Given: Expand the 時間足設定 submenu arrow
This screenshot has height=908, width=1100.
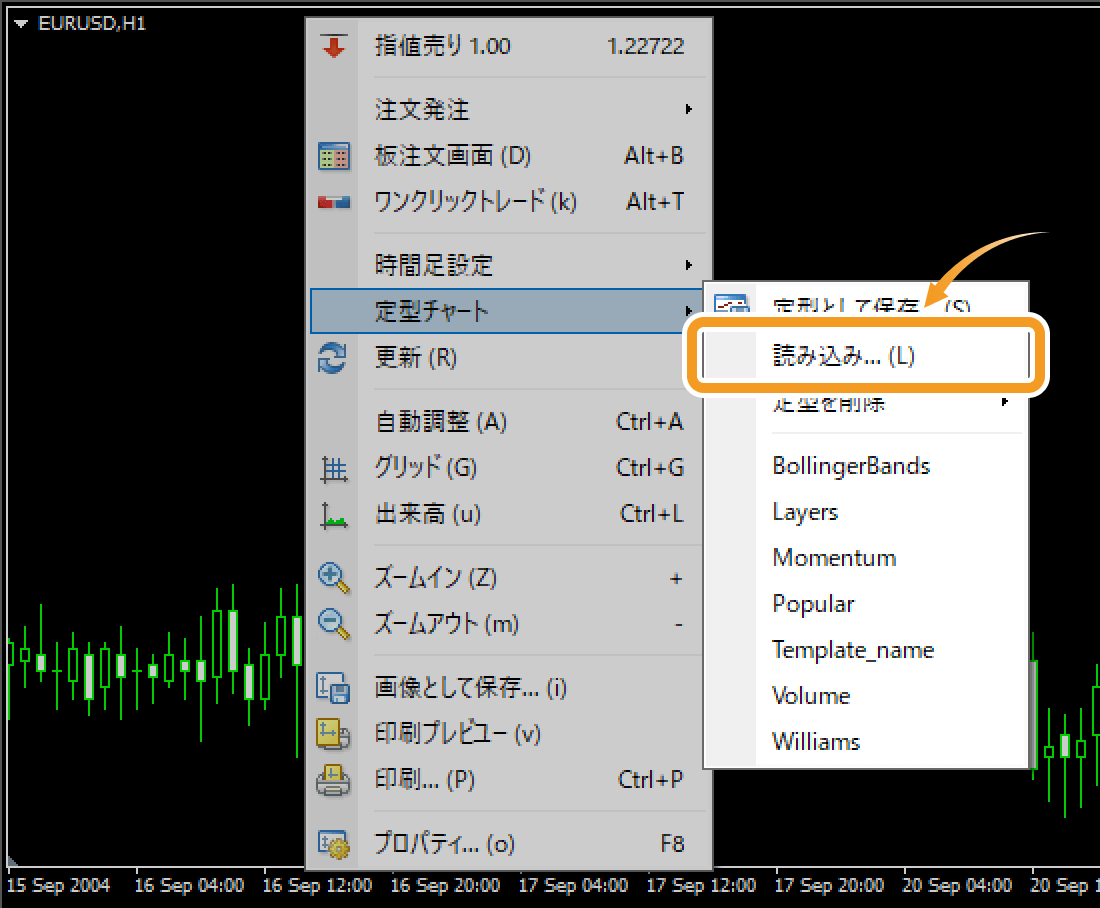Looking at the screenshot, I should pyautogui.click(x=689, y=265).
